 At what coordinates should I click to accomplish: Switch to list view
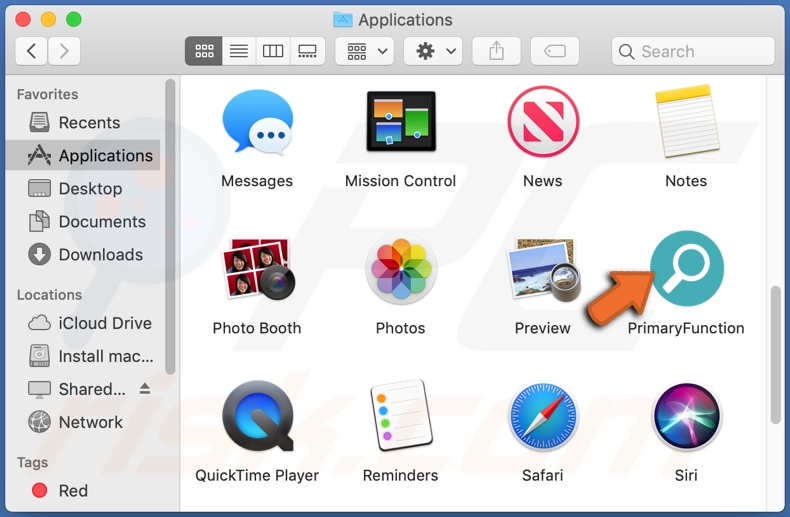[239, 51]
